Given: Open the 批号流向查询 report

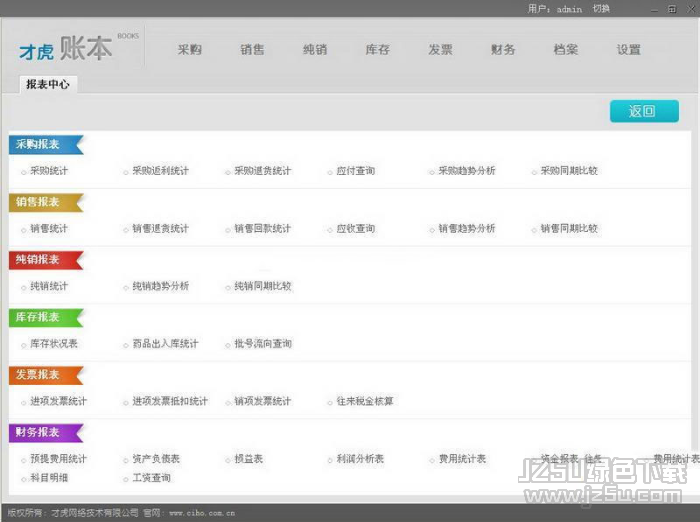Looking at the screenshot, I should pos(262,344).
